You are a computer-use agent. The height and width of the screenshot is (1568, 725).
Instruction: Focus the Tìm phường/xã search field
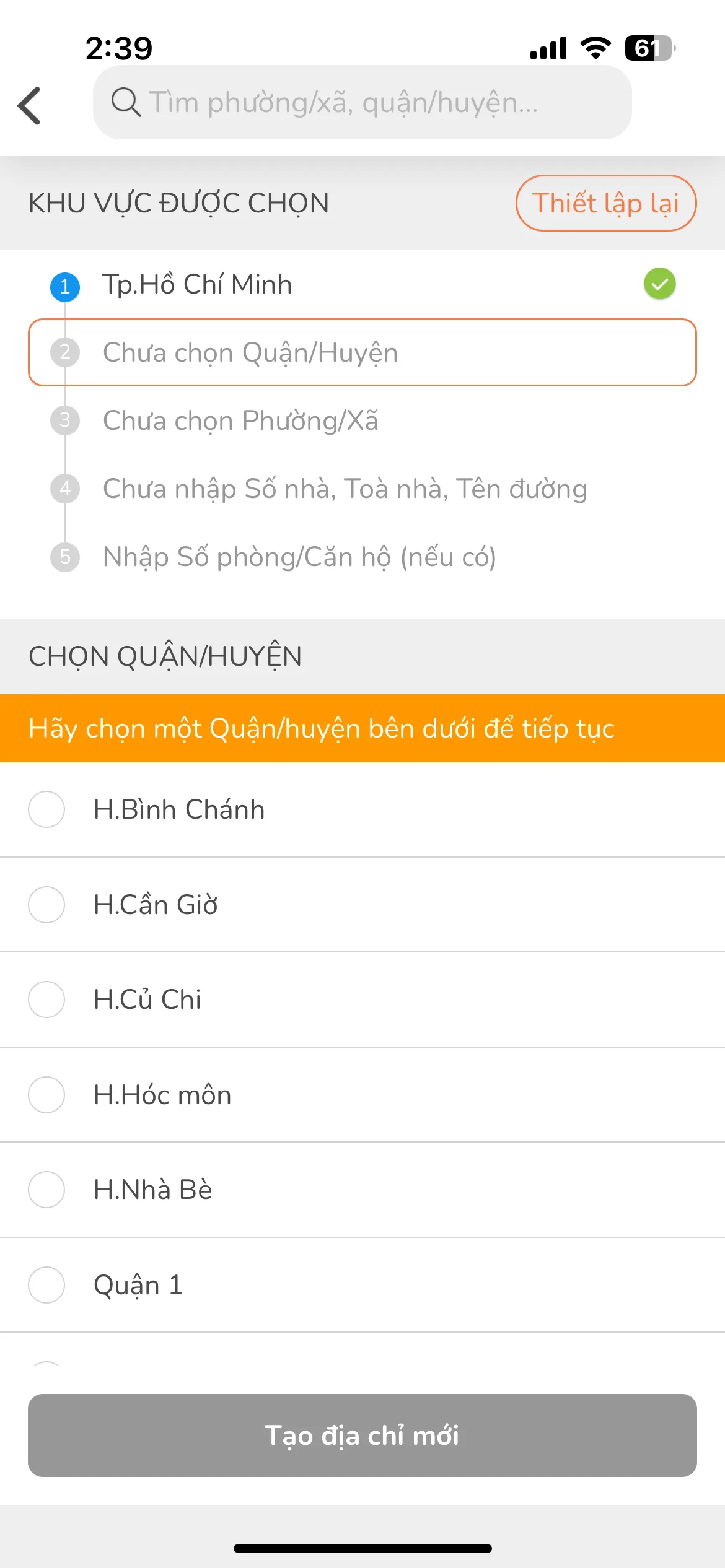pyautogui.click(x=362, y=102)
